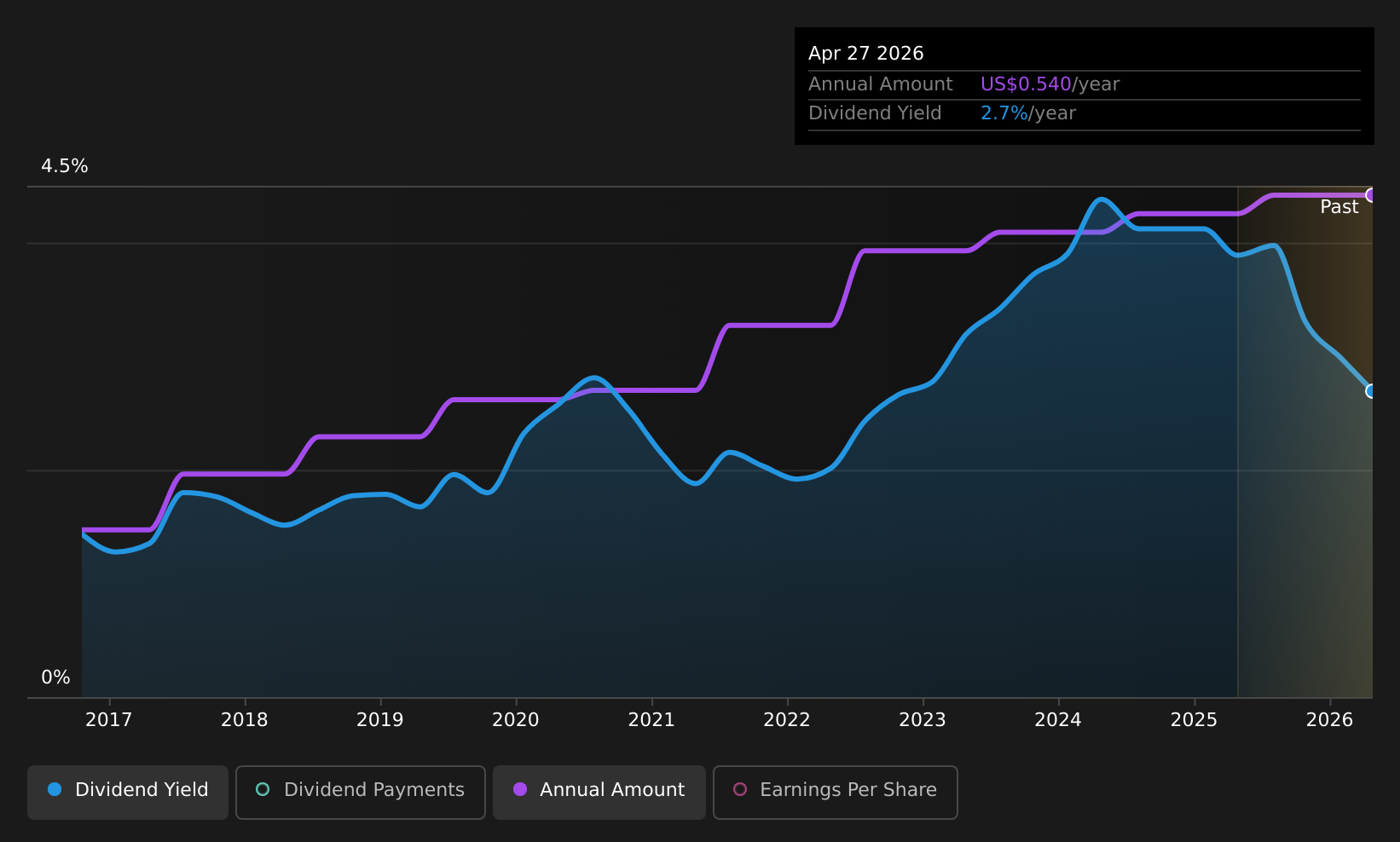Click the blue Dividend Yield endpoint marker
Screen dimensions: 1400x842
(x=1371, y=391)
